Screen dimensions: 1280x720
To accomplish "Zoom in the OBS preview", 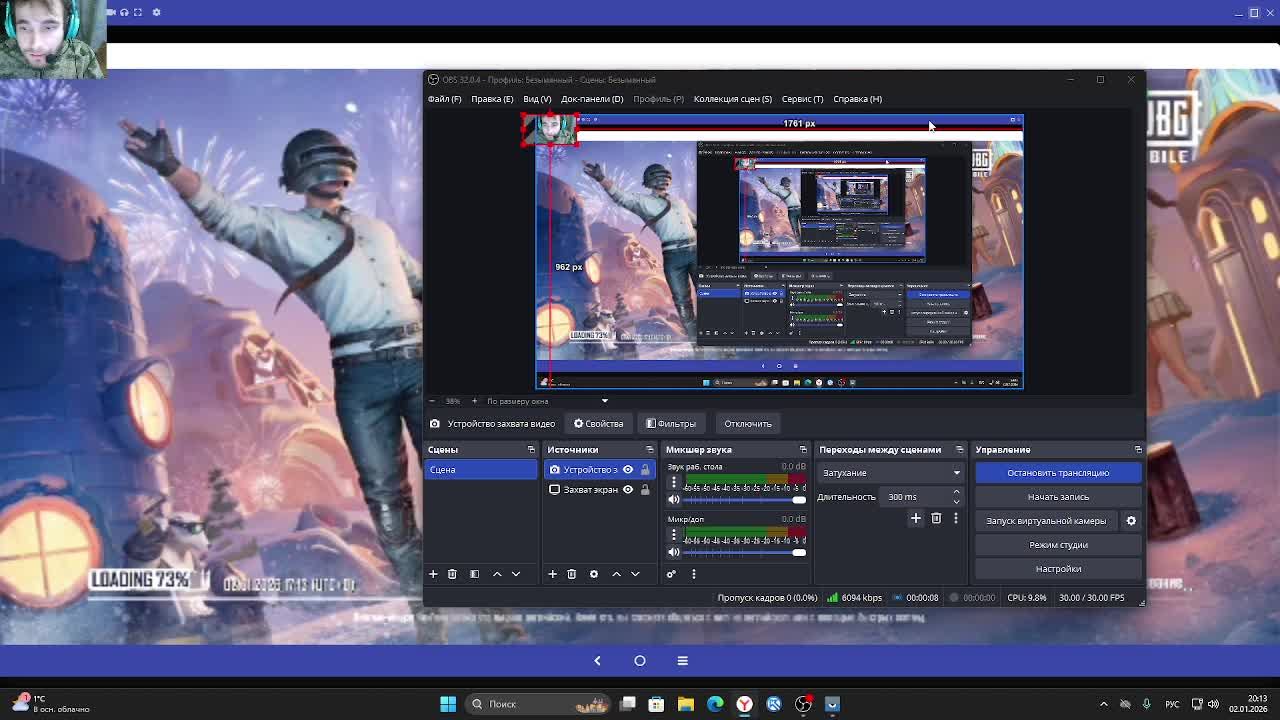I will pyautogui.click(x=474, y=401).
